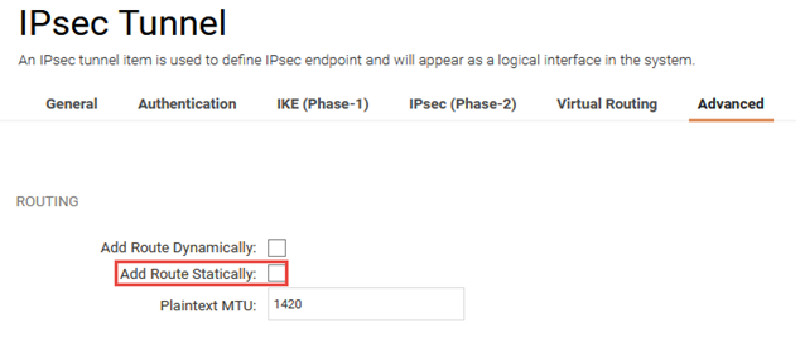This screenshot has height=364, width=796.
Task: Go to the IPsec (Phase-2) tab
Action: coord(462,104)
